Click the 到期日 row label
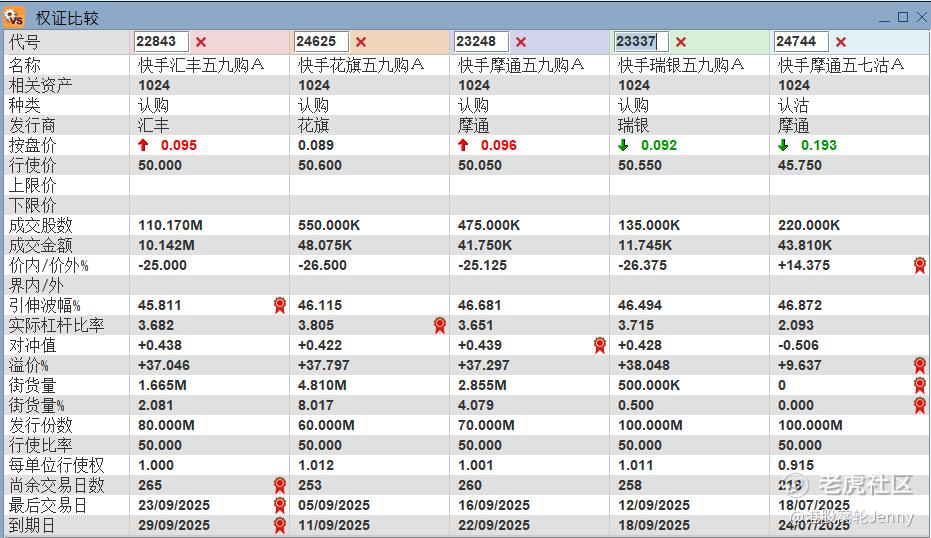The width and height of the screenshot is (931, 538). [x=32, y=526]
